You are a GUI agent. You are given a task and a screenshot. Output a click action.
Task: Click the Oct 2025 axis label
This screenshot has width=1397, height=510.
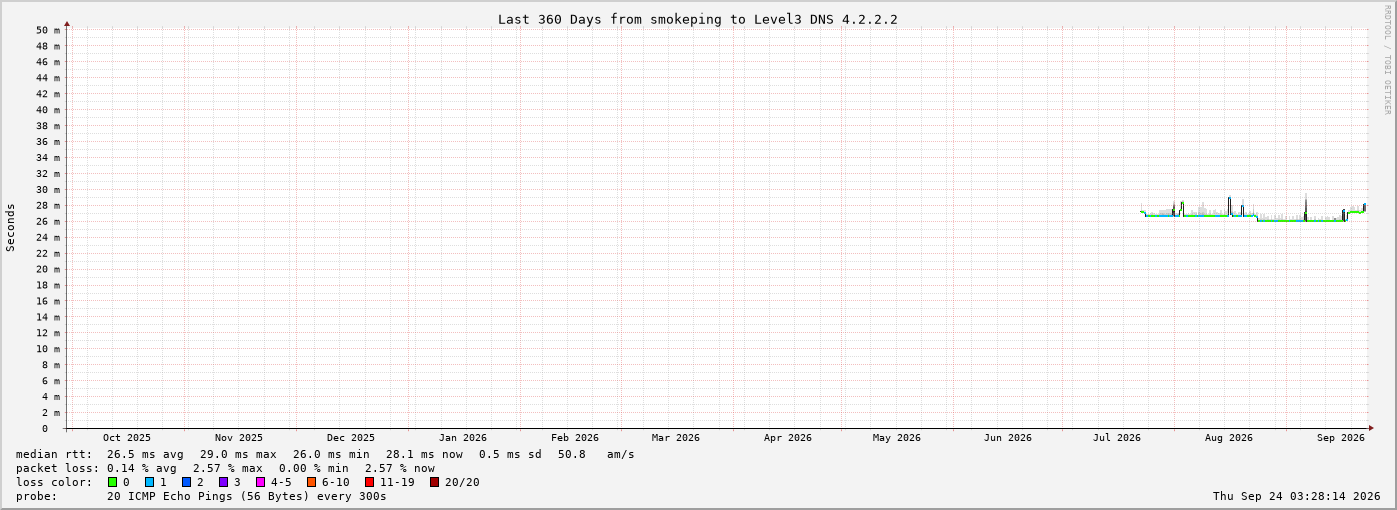point(127,437)
